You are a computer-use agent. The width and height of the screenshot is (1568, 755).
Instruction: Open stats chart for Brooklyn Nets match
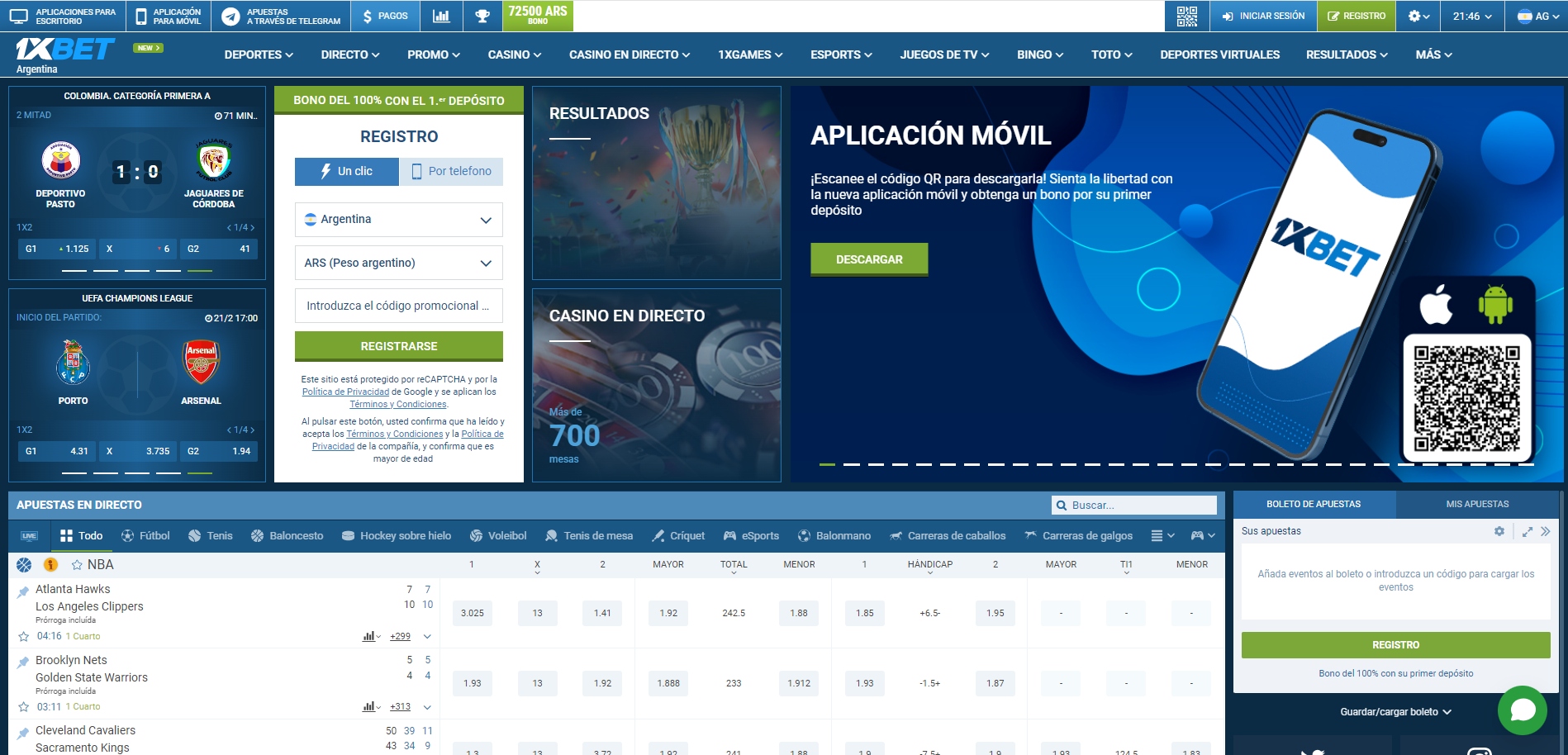click(x=371, y=706)
